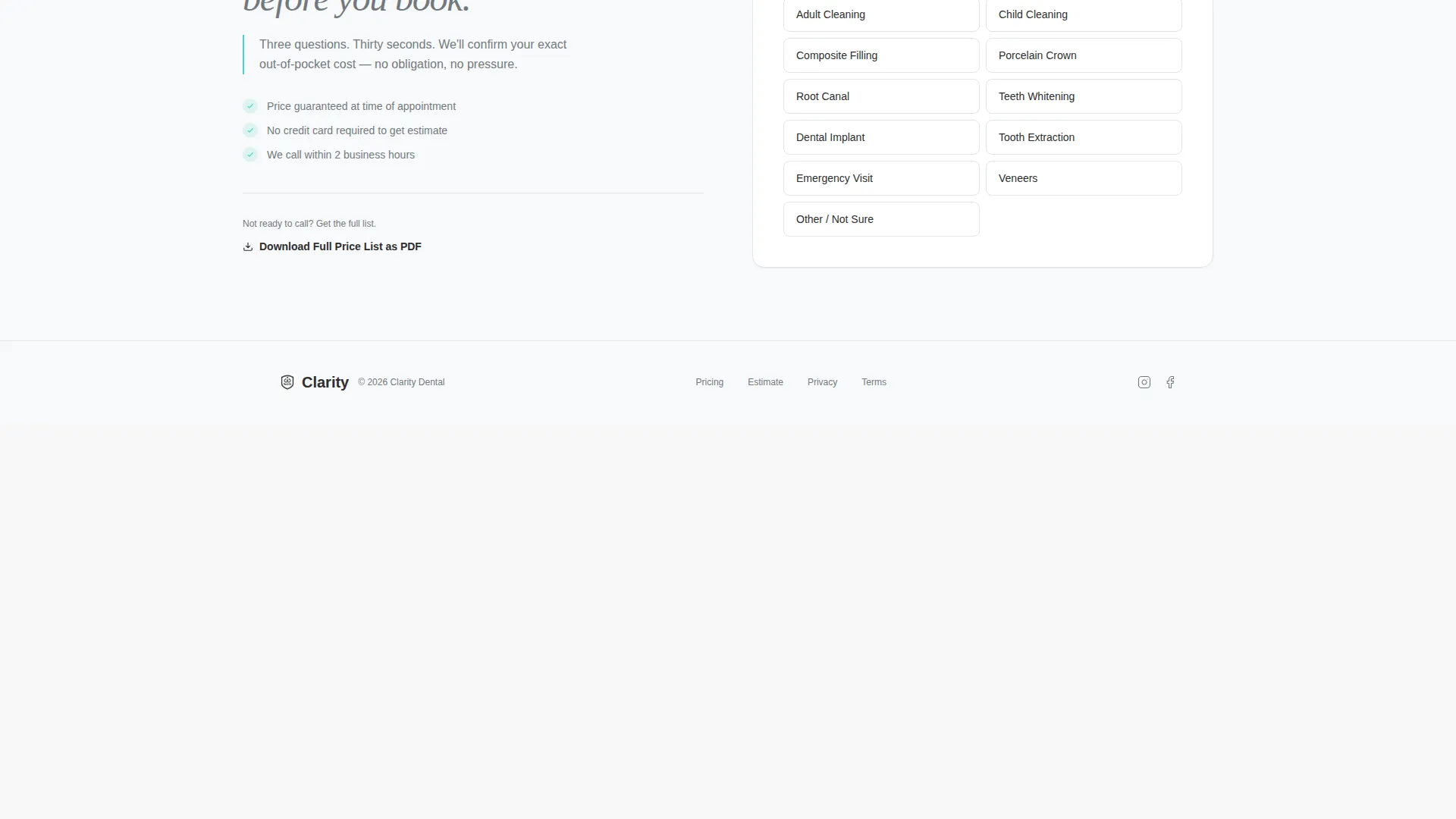Open the Instagram social icon in footer
This screenshot has width=1456, height=819.
[x=1144, y=382]
